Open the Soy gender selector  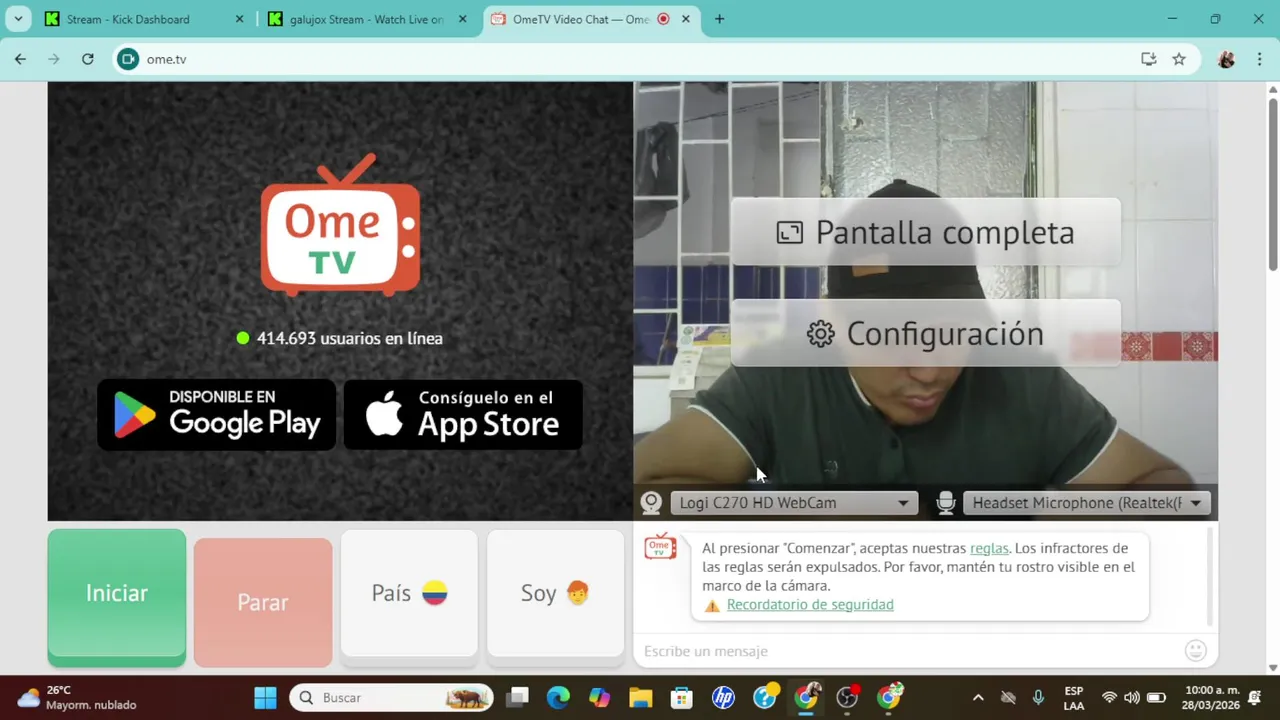555,594
